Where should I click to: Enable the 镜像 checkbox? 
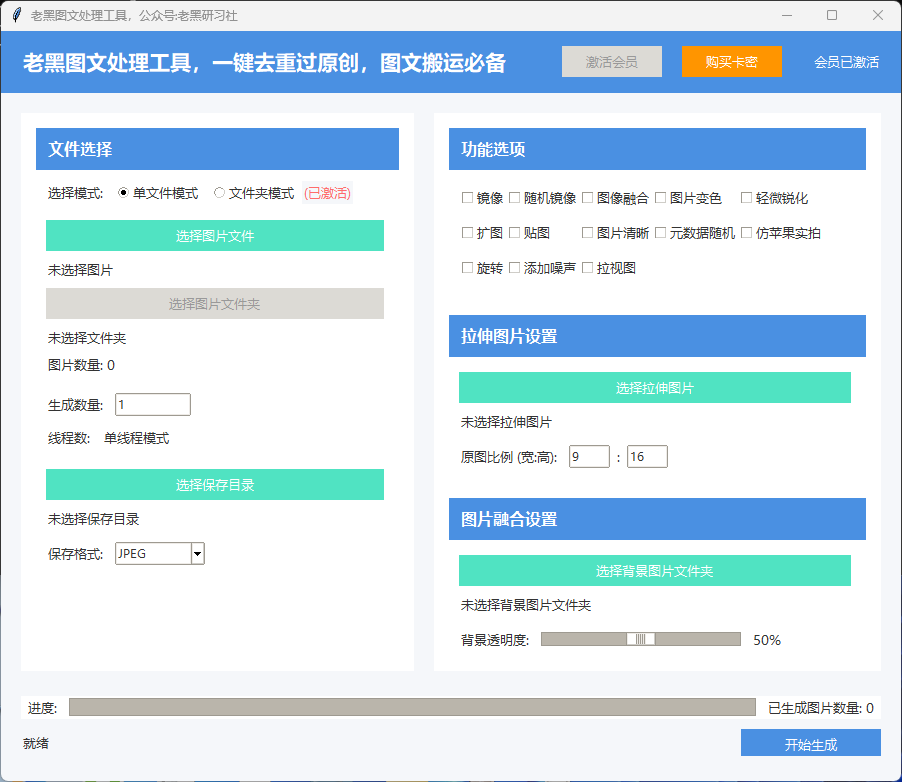pyautogui.click(x=467, y=198)
